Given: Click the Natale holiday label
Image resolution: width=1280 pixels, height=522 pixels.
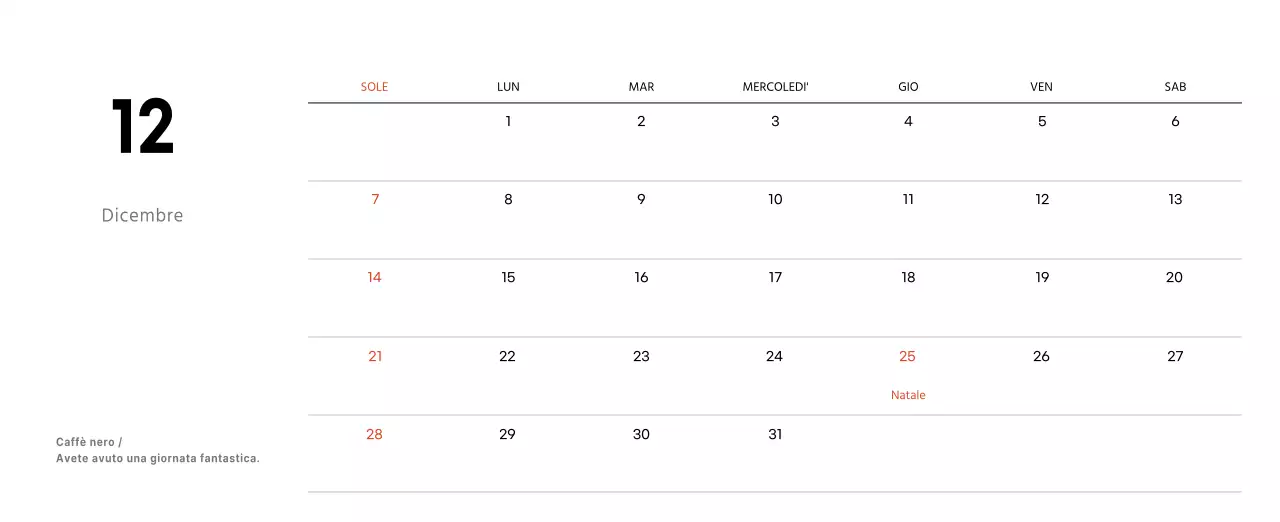Looking at the screenshot, I should point(908,395).
